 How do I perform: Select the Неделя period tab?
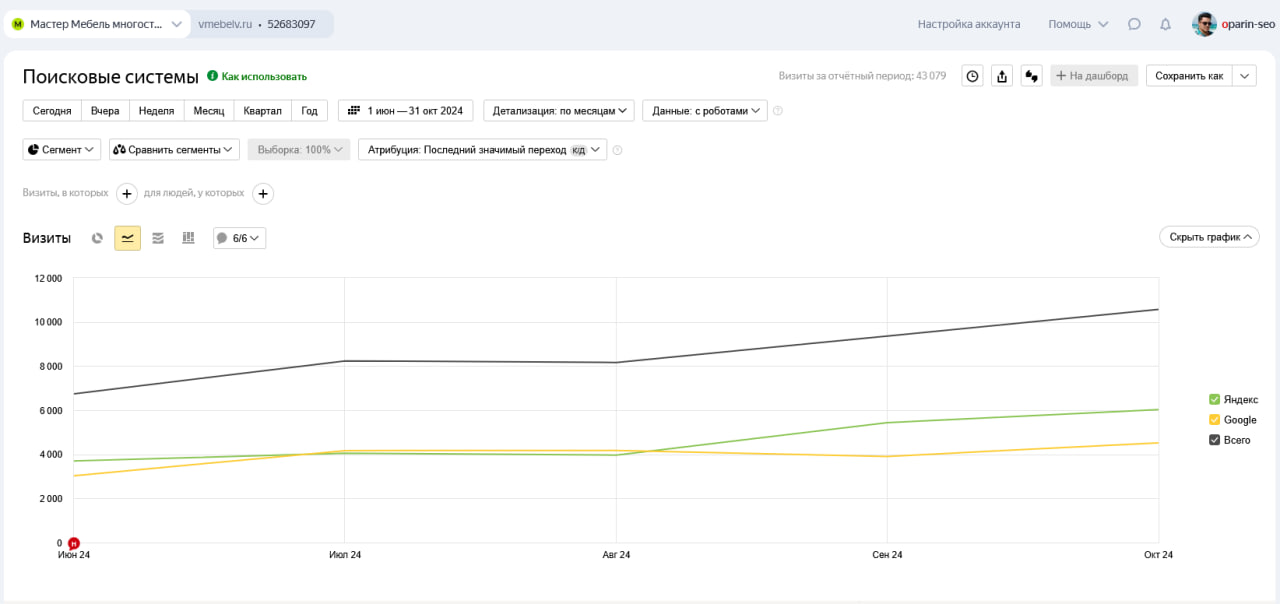coord(156,111)
